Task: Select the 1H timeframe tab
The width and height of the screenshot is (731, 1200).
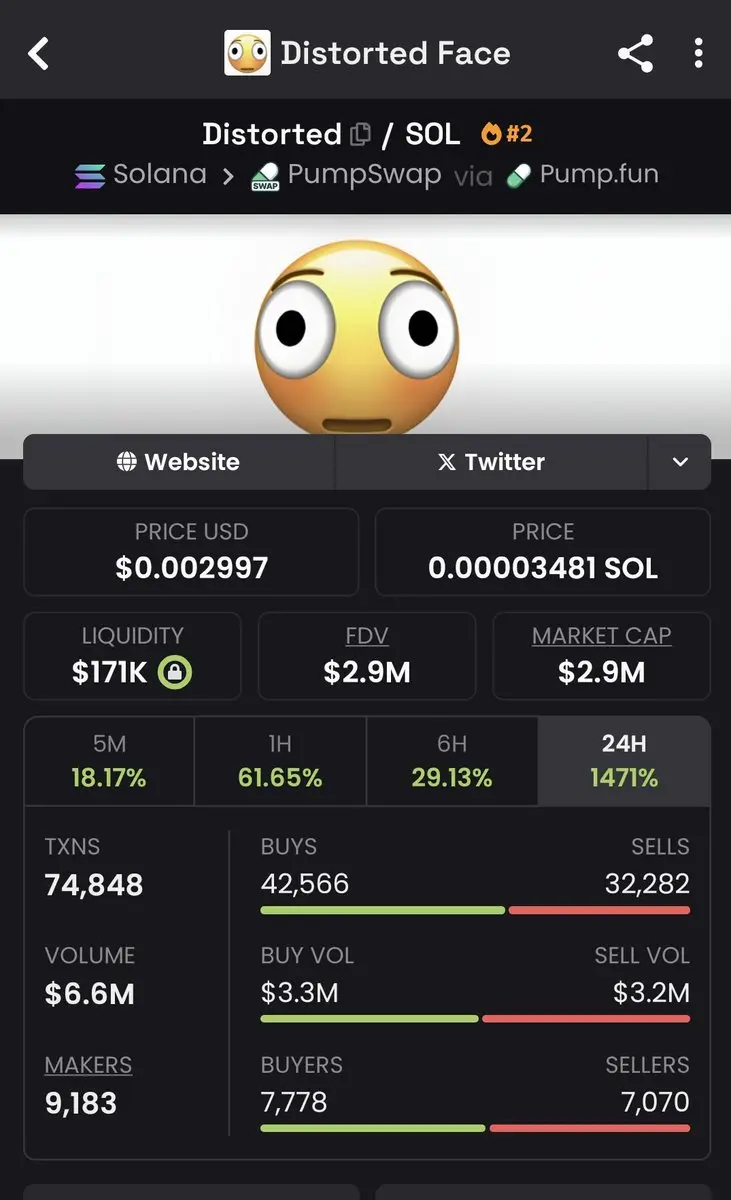Action: point(280,761)
